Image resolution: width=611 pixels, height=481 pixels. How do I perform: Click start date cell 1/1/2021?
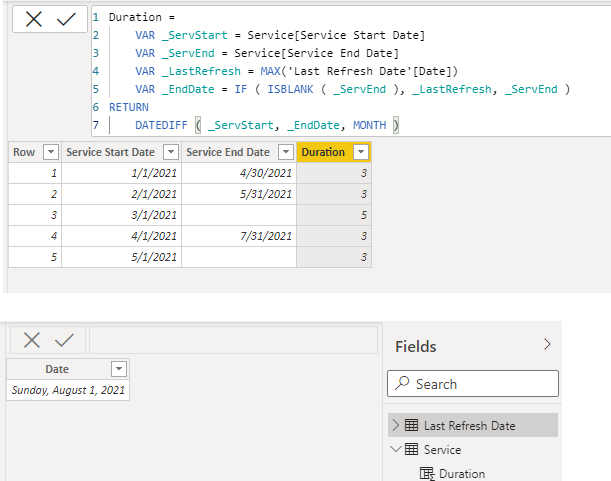[122, 173]
